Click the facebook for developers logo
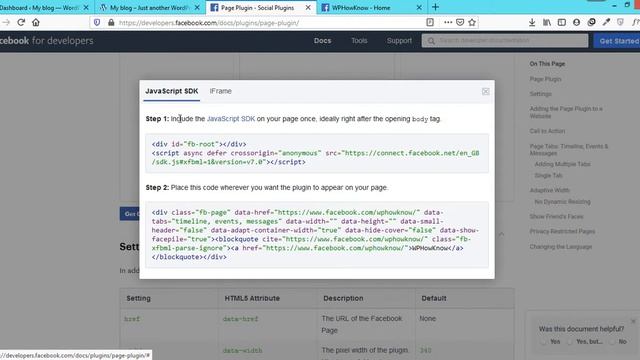 (47, 40)
